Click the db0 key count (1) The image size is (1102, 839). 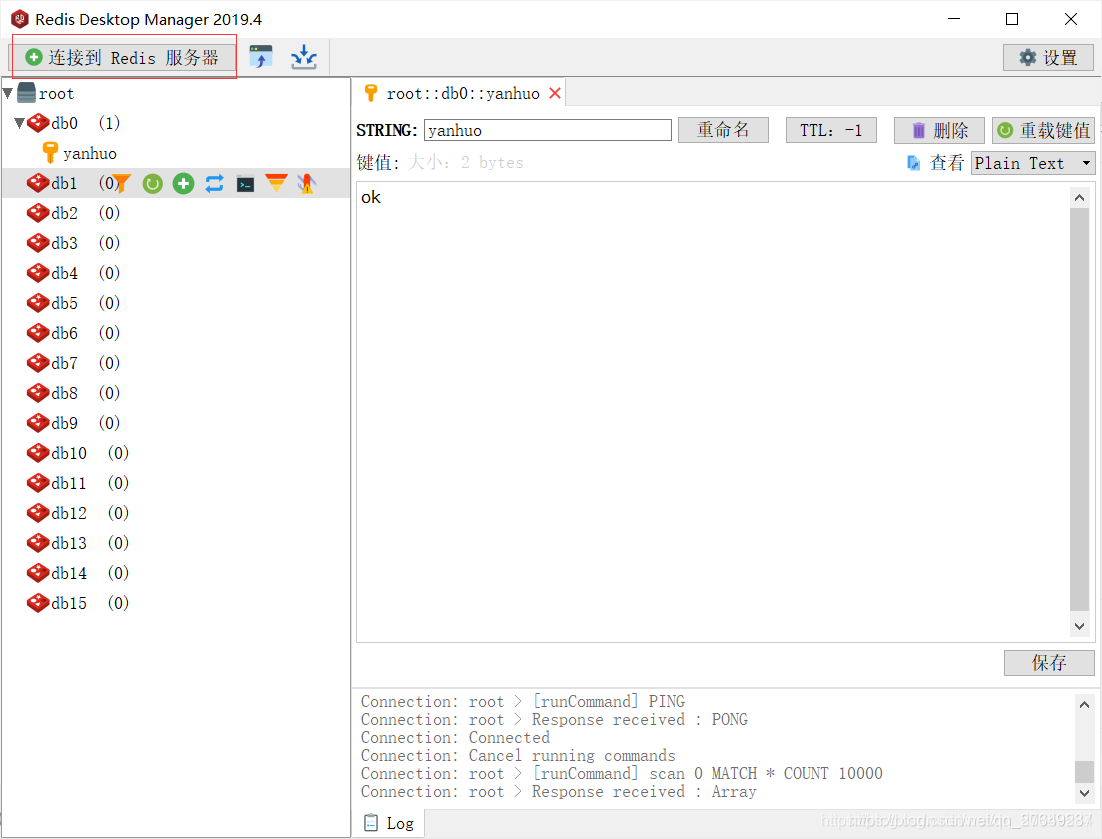click(109, 123)
